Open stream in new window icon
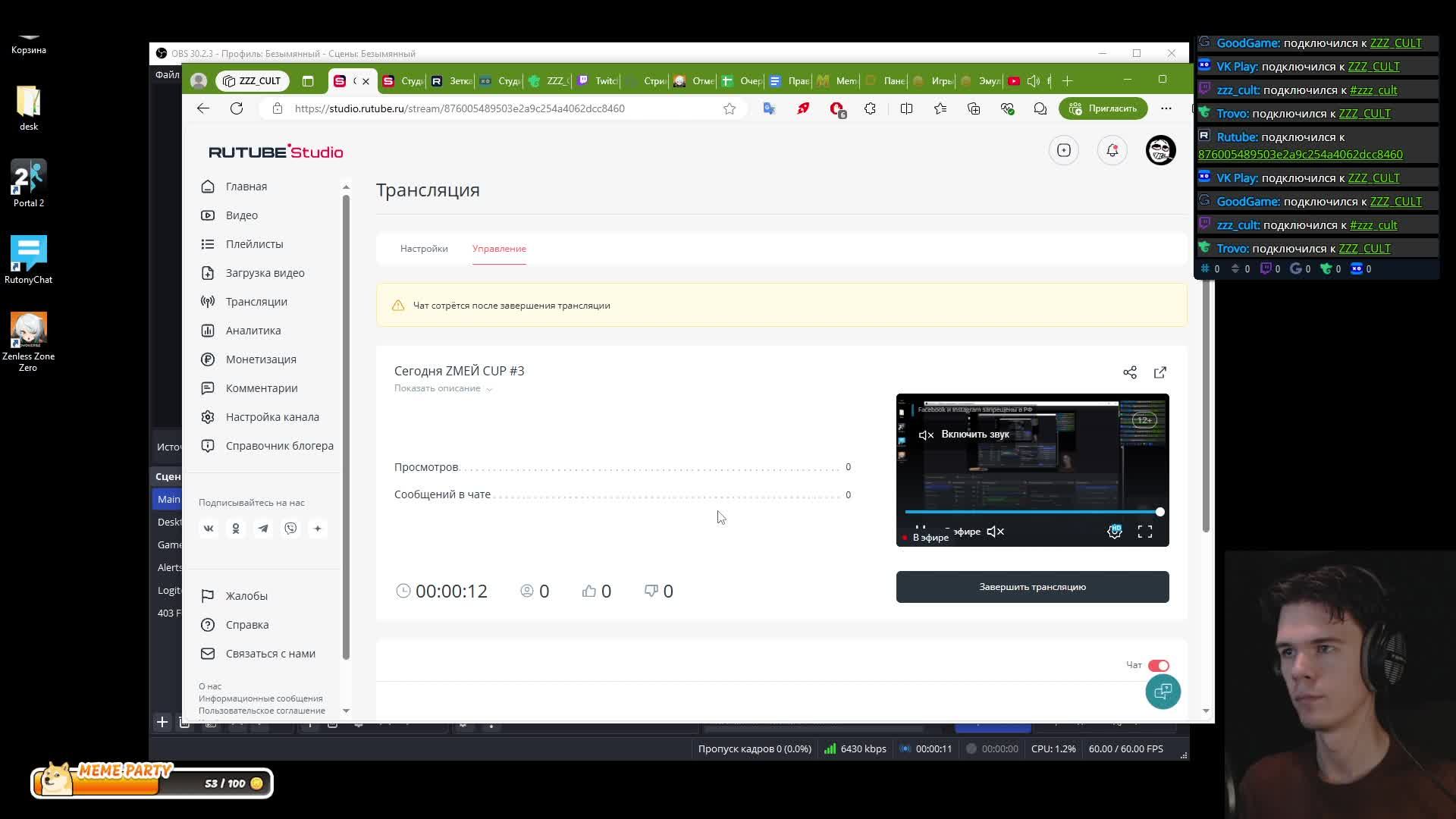The image size is (1456, 819). coord(1160,372)
